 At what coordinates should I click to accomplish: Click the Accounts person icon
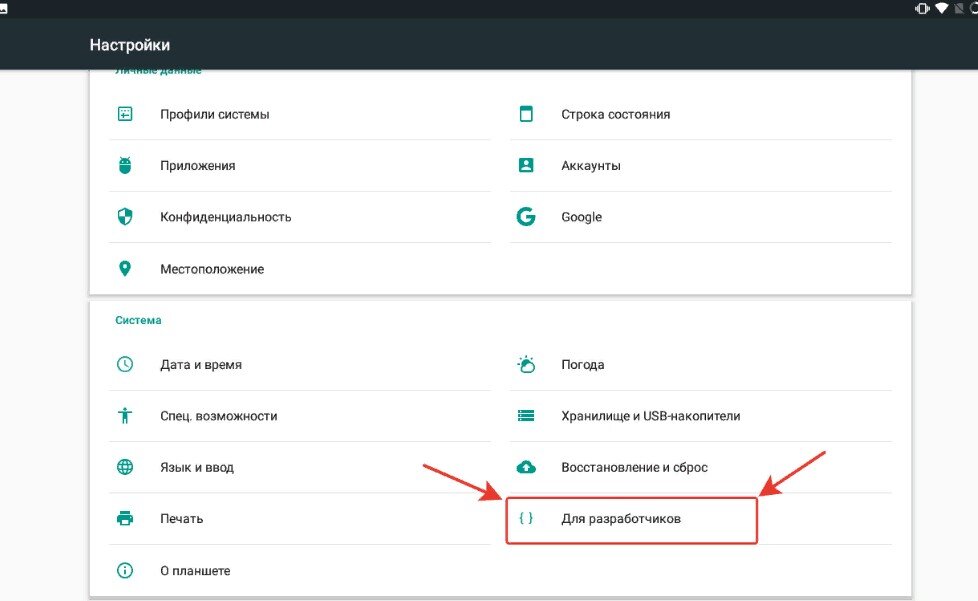(x=526, y=166)
